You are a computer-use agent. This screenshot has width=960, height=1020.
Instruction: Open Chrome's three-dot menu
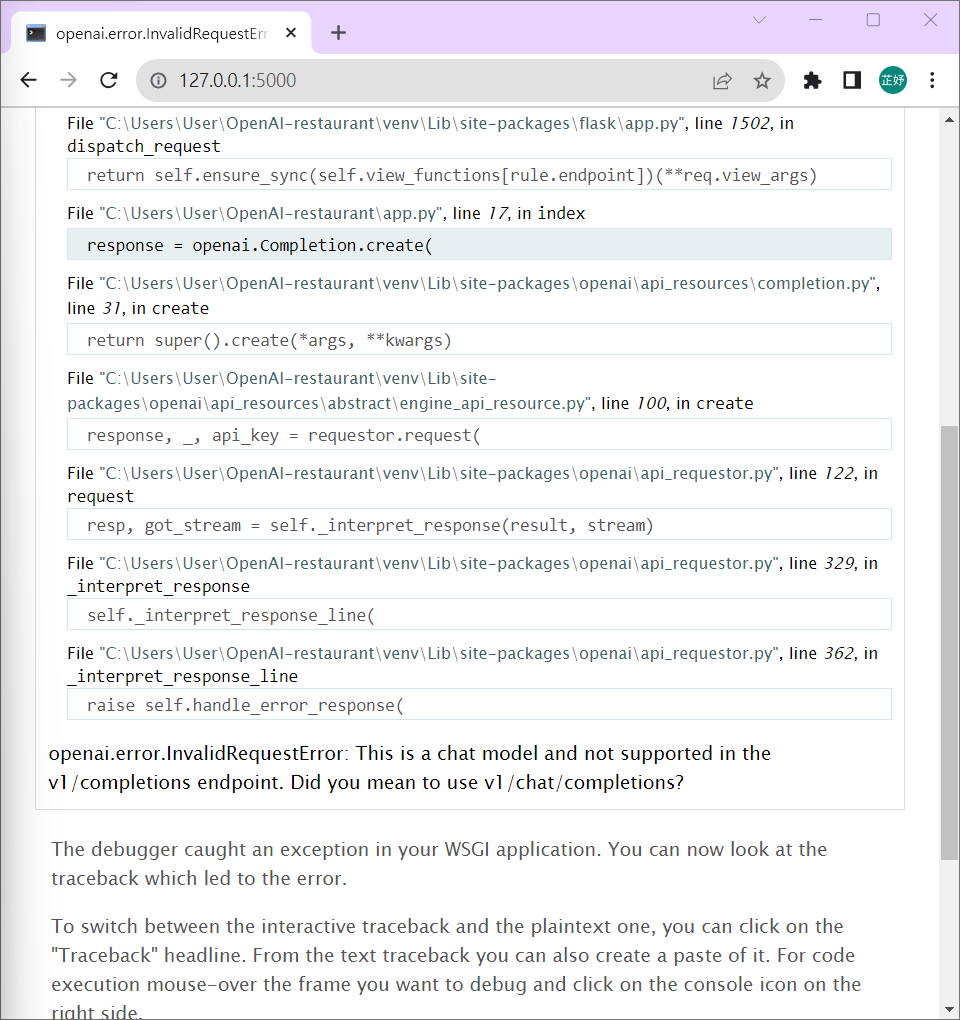point(932,80)
